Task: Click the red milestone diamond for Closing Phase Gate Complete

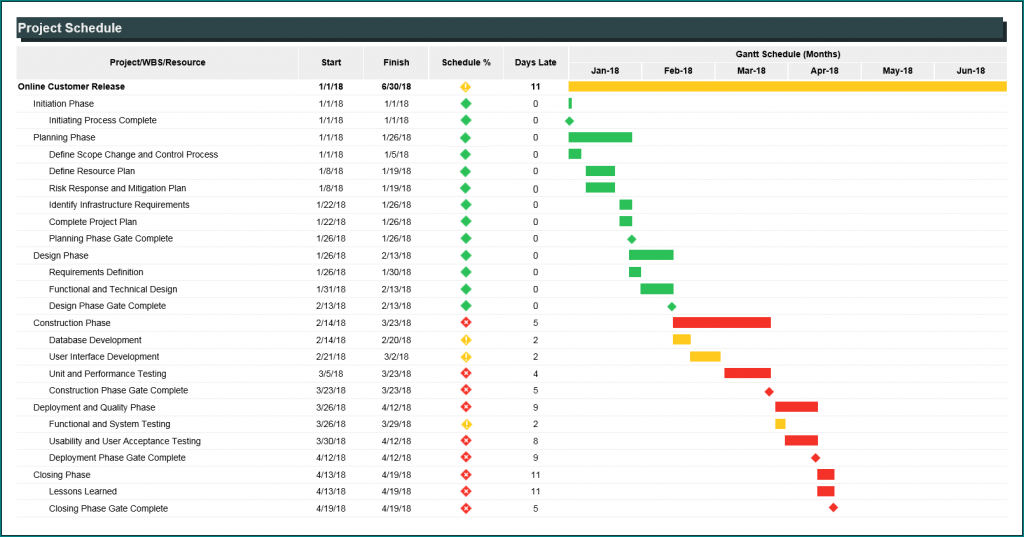Action: [x=833, y=508]
